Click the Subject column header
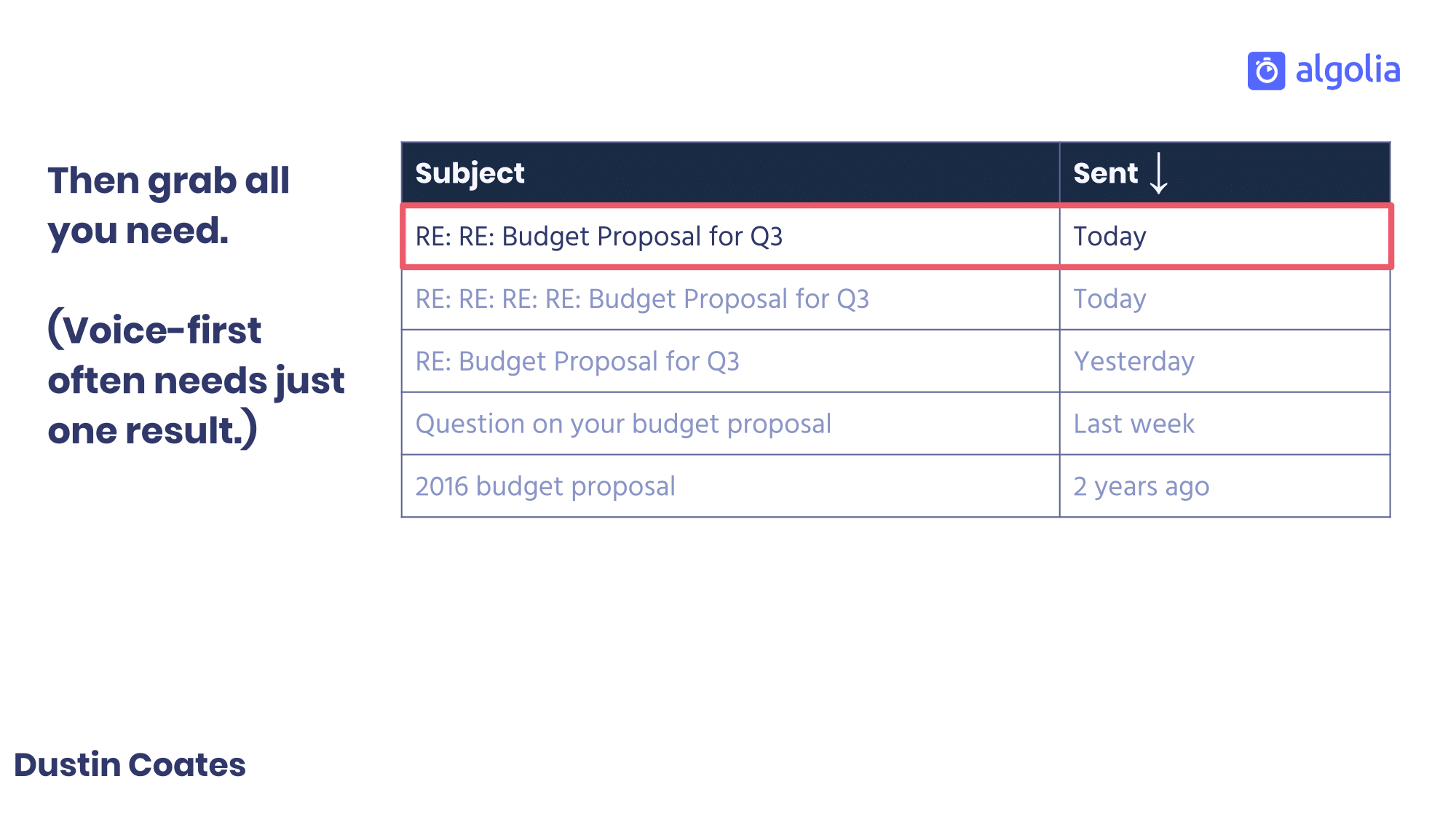 pos(470,173)
